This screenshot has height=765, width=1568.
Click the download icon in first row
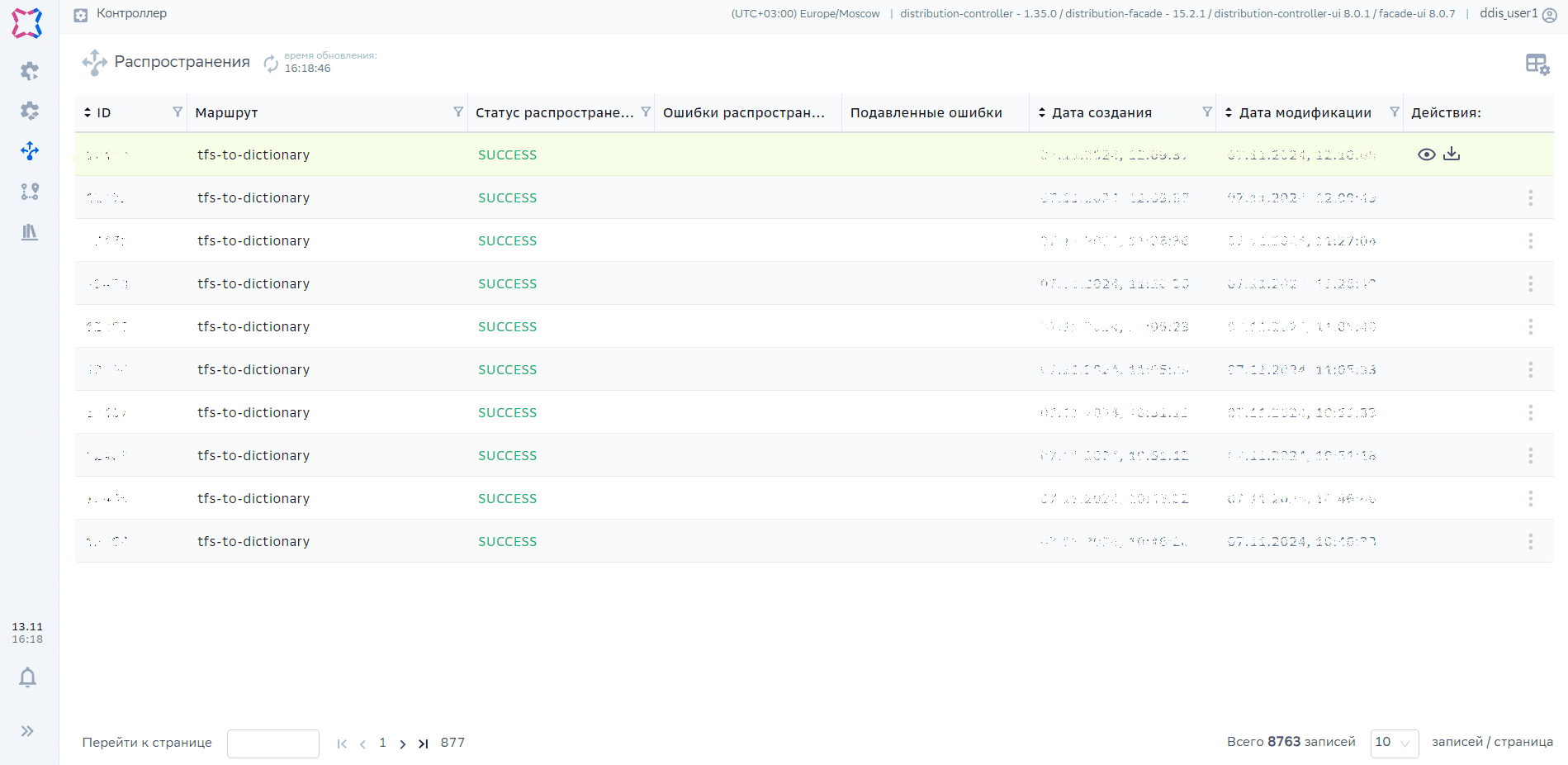pyautogui.click(x=1452, y=154)
